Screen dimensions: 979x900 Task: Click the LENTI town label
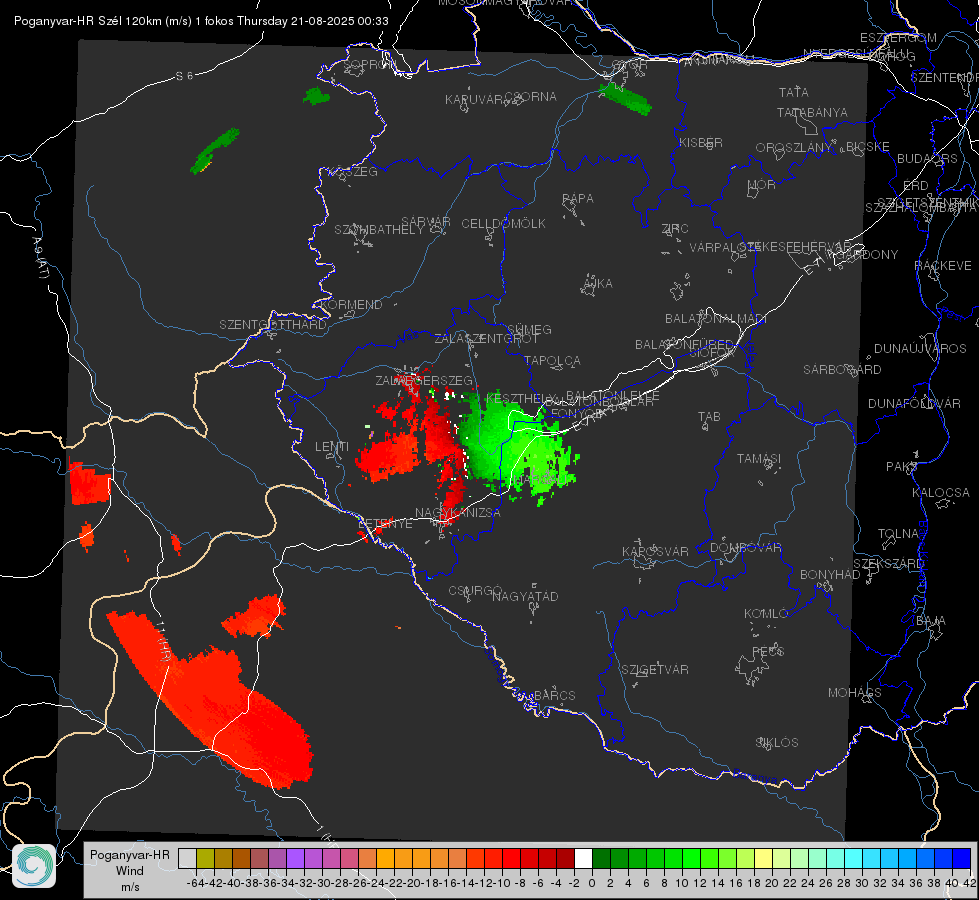click(332, 447)
